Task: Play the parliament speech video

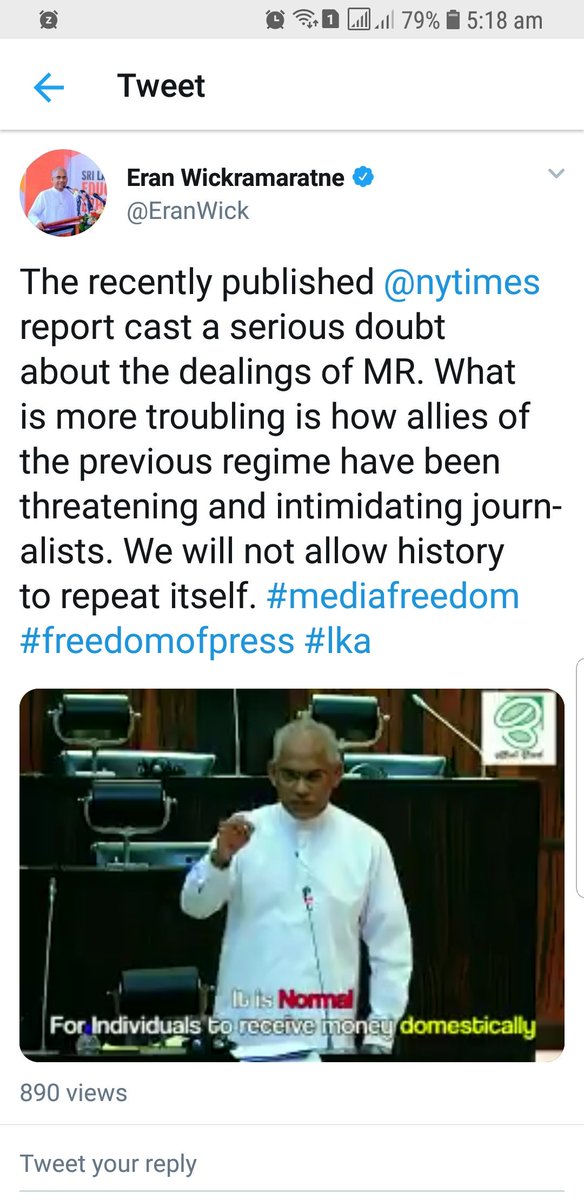Action: pos(292,875)
